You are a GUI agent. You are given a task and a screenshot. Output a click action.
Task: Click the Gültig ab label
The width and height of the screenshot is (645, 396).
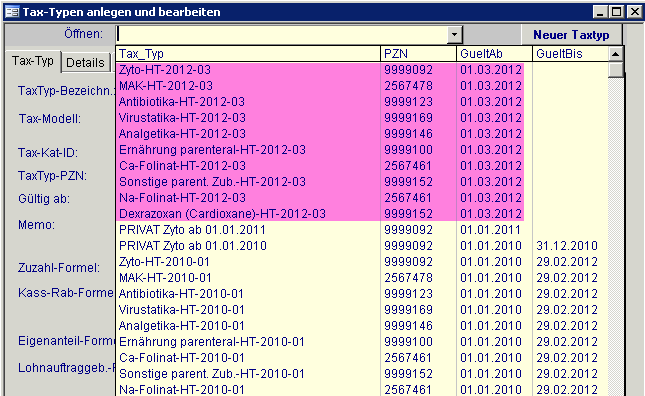click(x=44, y=199)
